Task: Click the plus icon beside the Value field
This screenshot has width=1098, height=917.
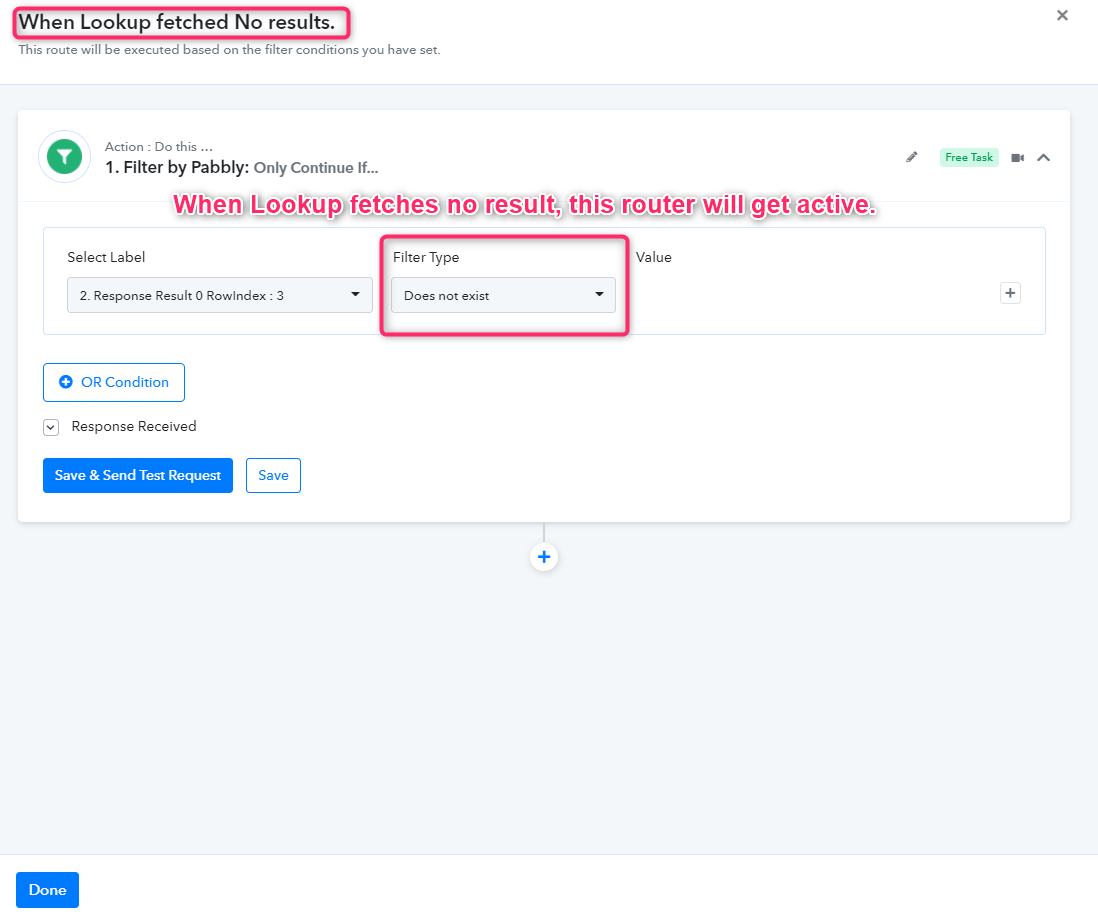Action: [1010, 293]
